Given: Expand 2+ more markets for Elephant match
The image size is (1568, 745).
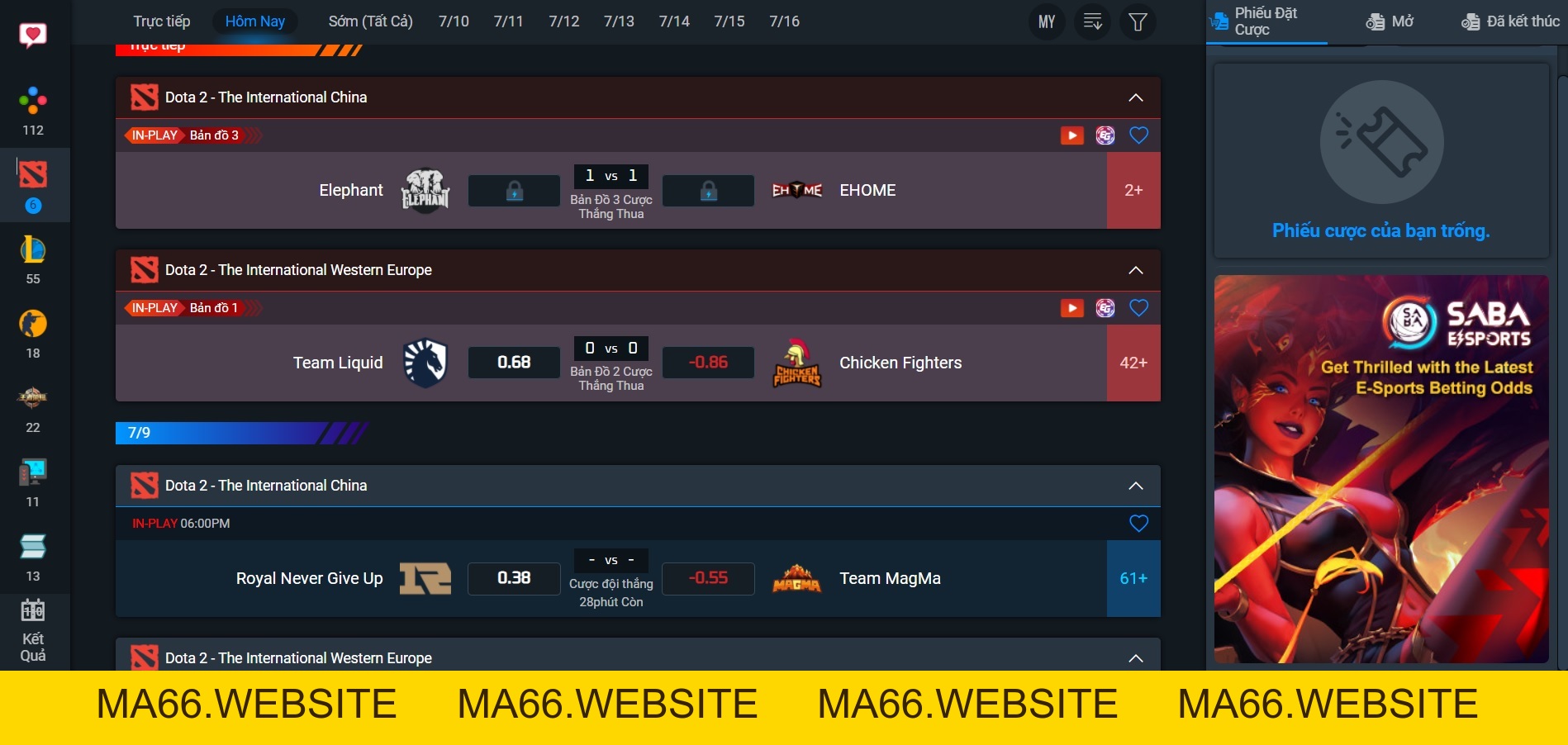Looking at the screenshot, I should 1133,191.
